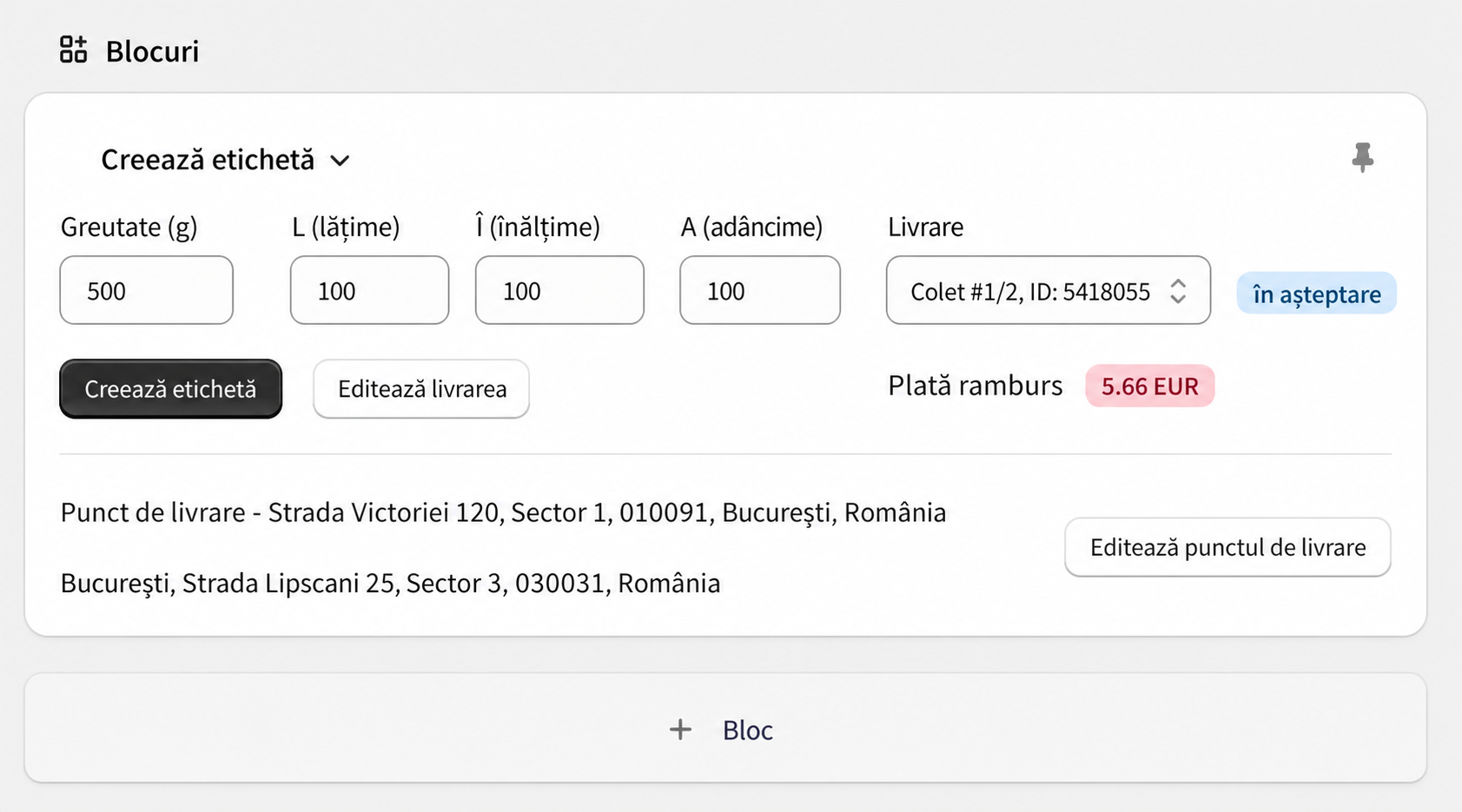Click the Editează livrarea button
Viewport: 1462px width, 812px height.
[x=421, y=389]
